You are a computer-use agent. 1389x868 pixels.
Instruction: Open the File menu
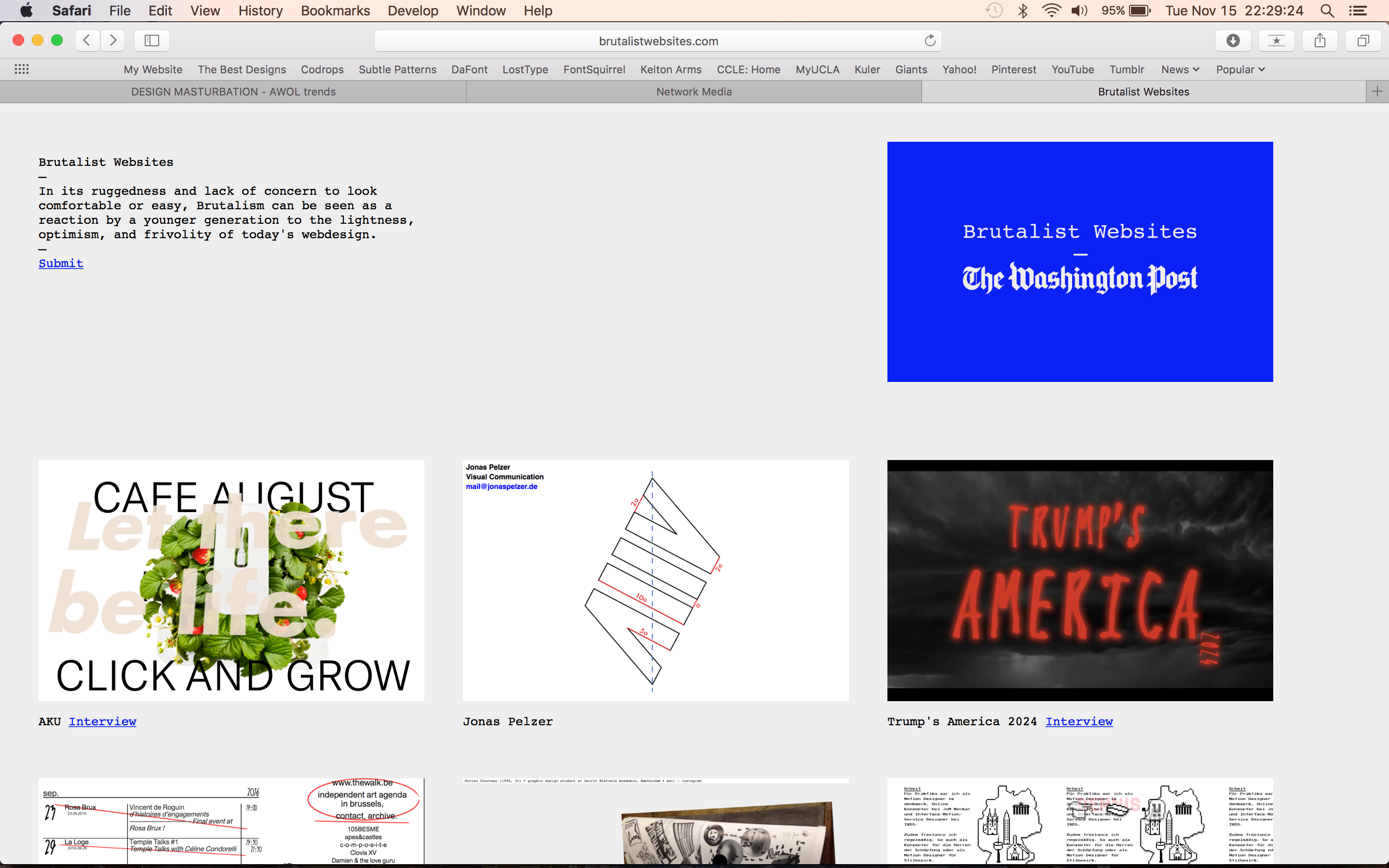(120, 10)
